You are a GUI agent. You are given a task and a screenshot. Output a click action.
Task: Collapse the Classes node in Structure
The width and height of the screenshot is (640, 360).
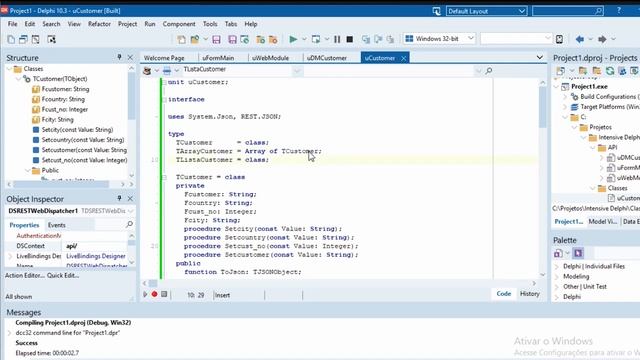(x=9, y=69)
